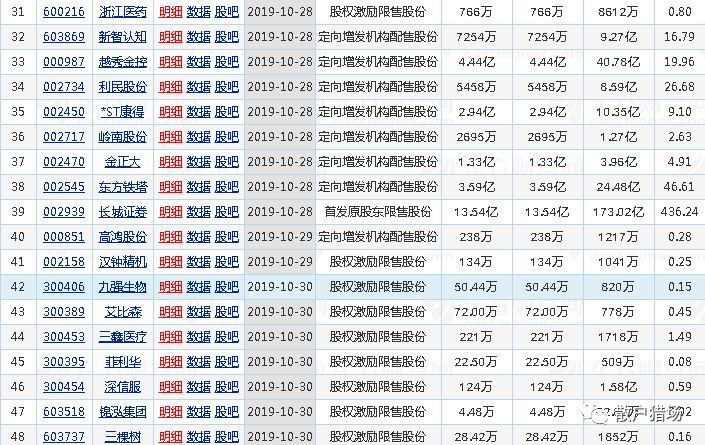Screen dimensions: 705x445
Task: Open 数据 link for 三鑫医疗
Action: point(198,337)
